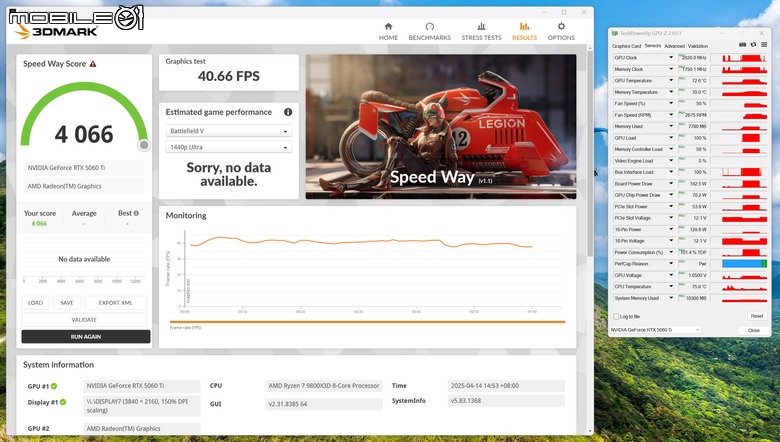Click the gray knob on the score gauge

point(144,145)
